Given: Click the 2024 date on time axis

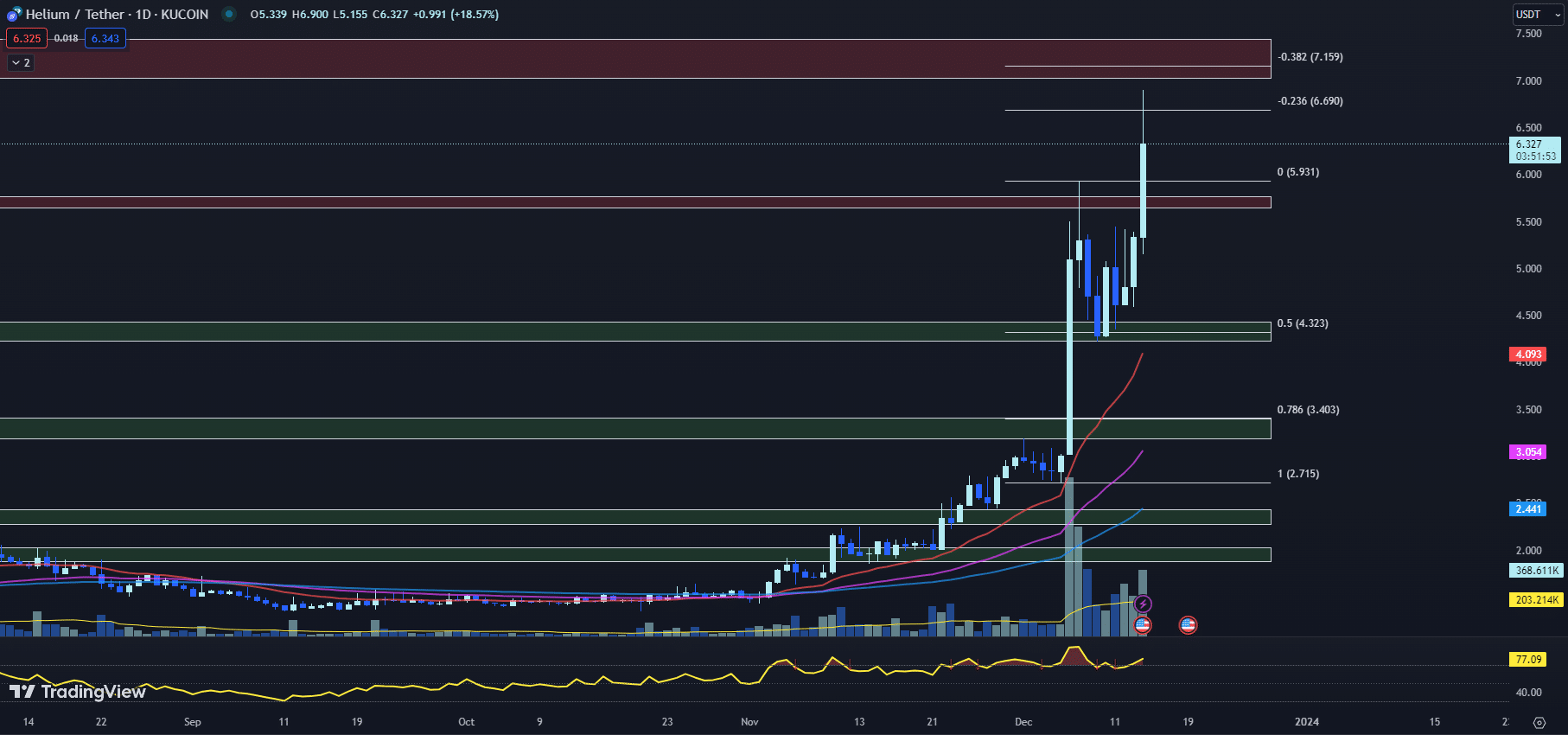Looking at the screenshot, I should (x=1306, y=722).
